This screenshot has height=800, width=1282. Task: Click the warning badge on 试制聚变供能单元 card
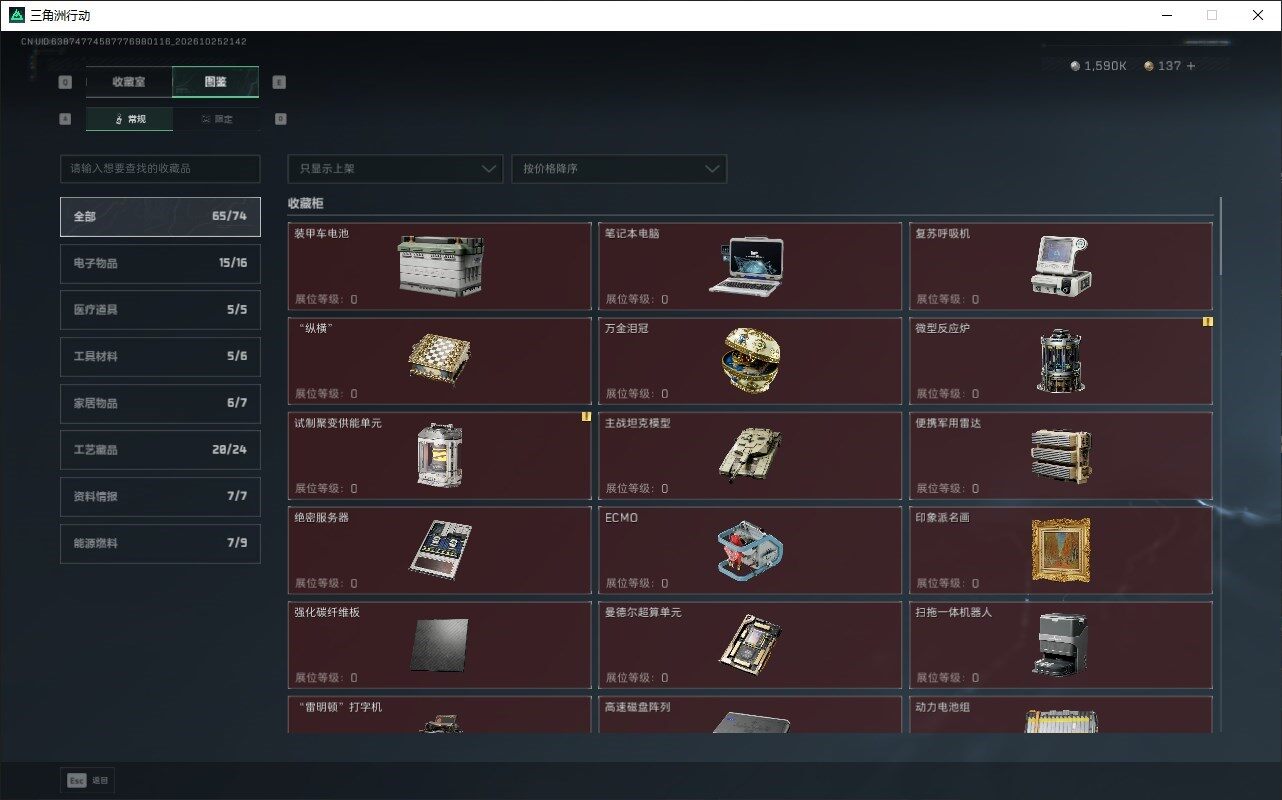click(x=586, y=417)
